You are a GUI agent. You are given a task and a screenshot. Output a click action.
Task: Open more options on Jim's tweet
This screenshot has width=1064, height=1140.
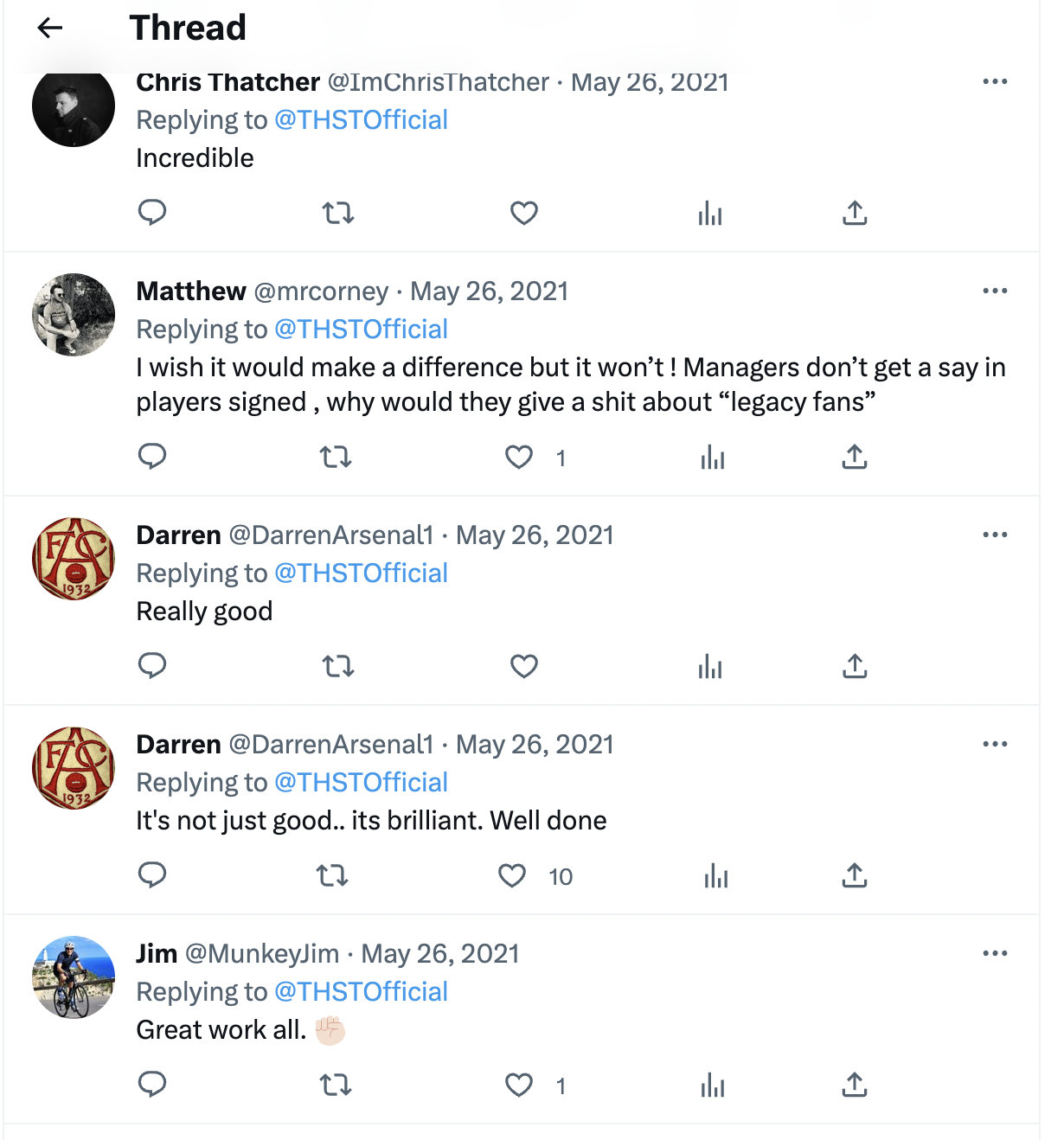995,953
